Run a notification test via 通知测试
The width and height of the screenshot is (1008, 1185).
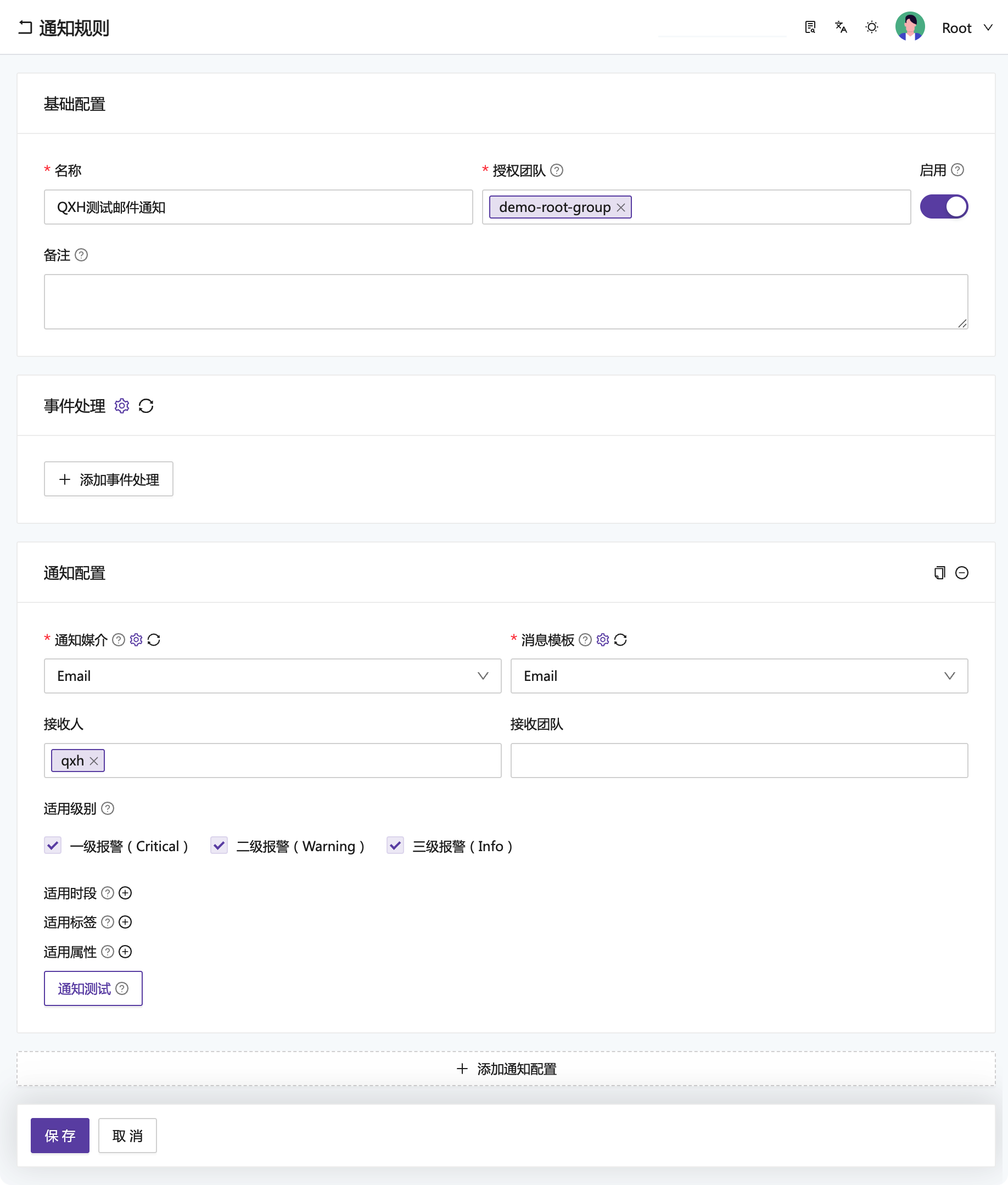[93, 988]
